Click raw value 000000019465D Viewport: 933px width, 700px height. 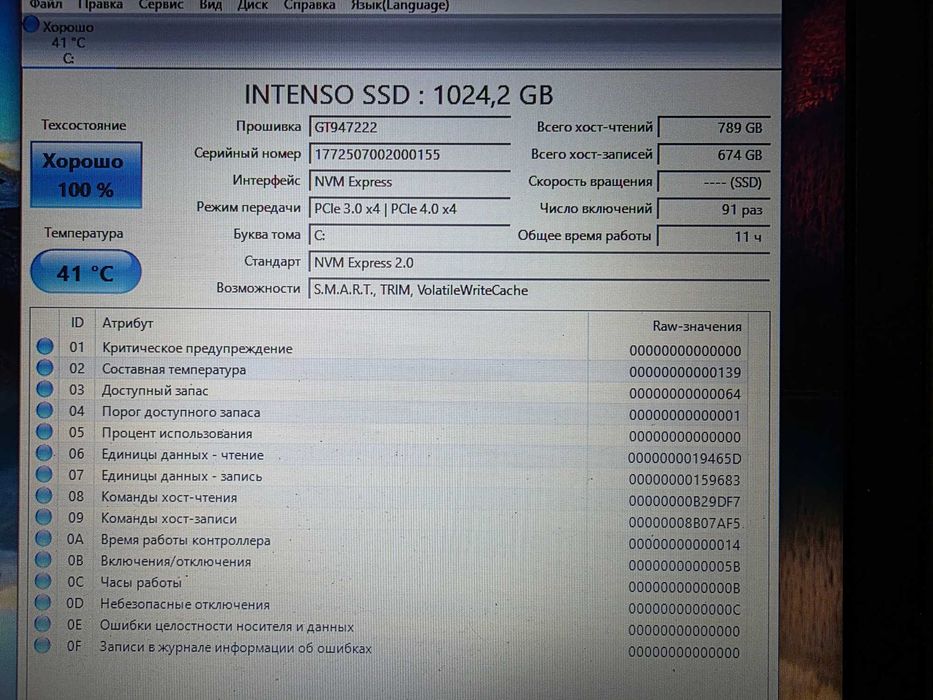click(x=684, y=458)
